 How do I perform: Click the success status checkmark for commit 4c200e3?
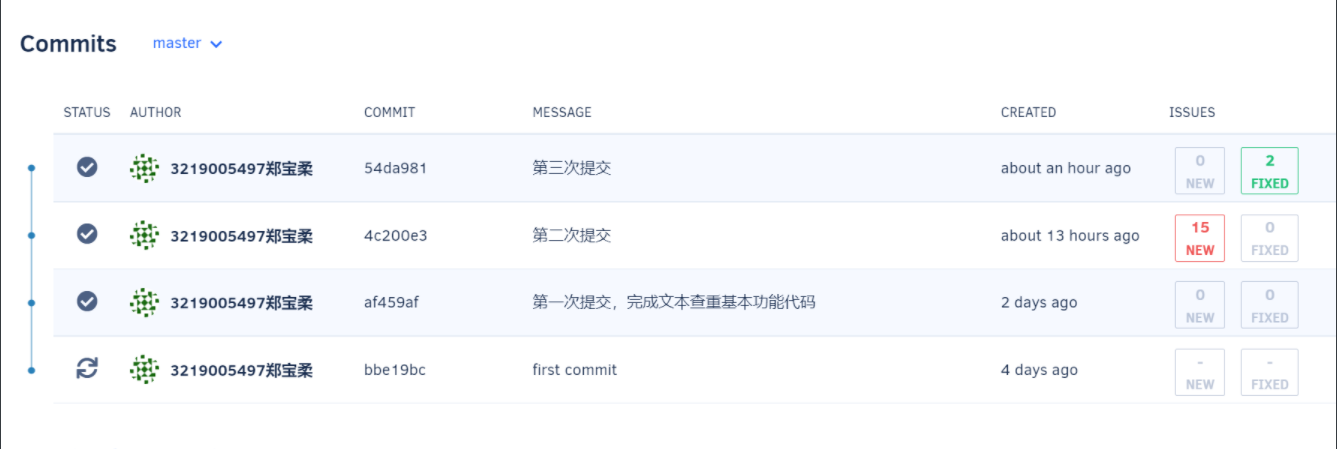point(87,235)
